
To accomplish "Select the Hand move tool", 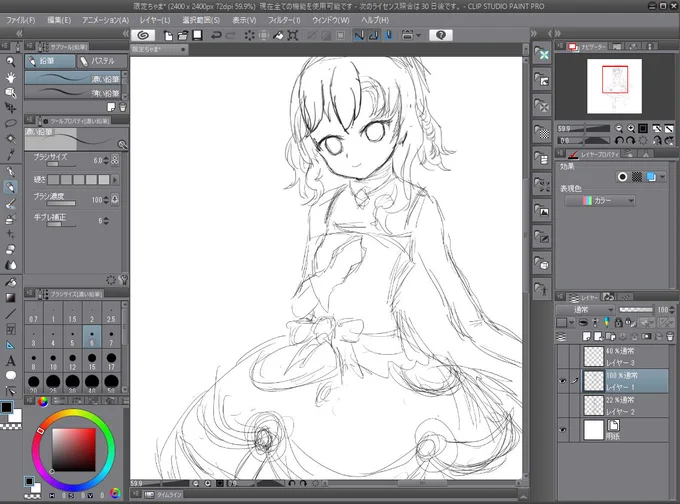I will (x=10, y=77).
